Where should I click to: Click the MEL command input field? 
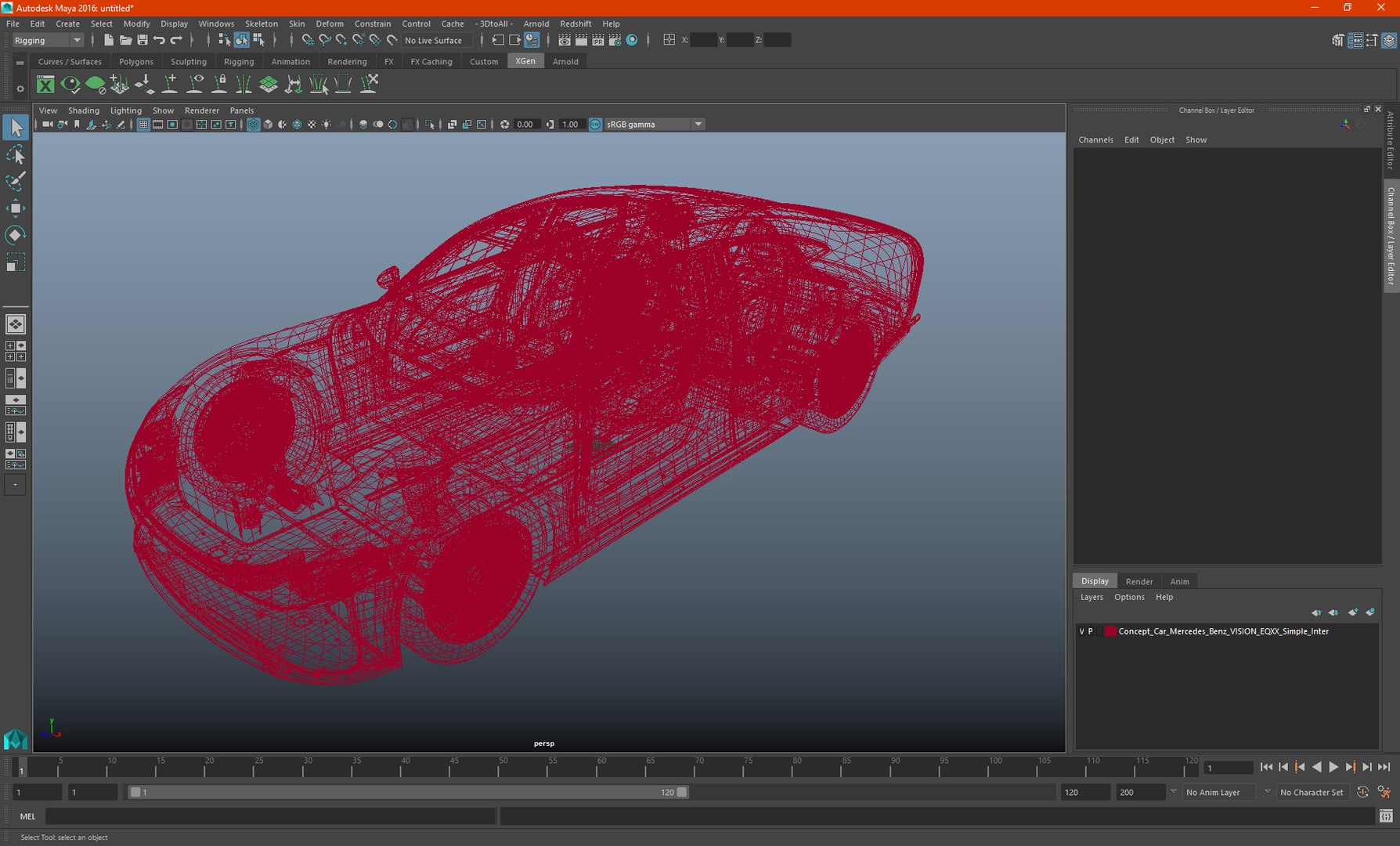pos(270,816)
